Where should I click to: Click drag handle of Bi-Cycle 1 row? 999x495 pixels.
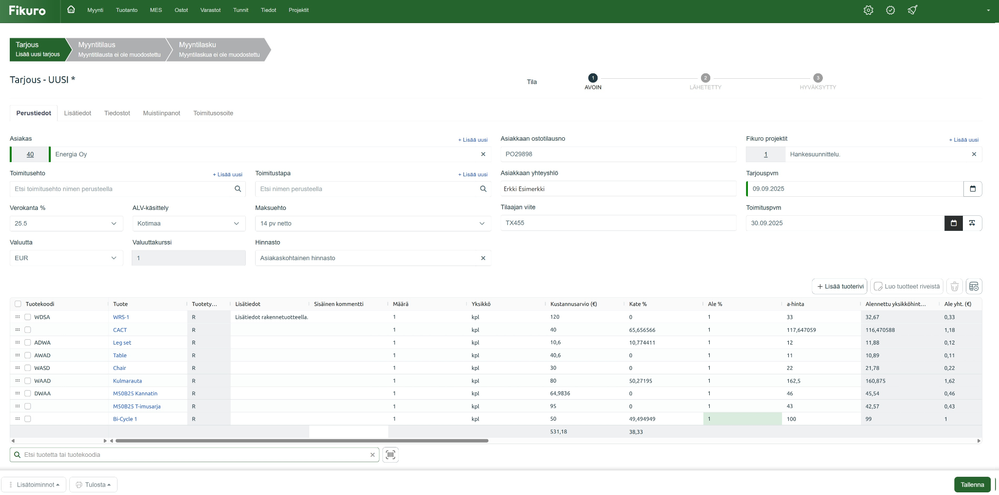click(18, 419)
